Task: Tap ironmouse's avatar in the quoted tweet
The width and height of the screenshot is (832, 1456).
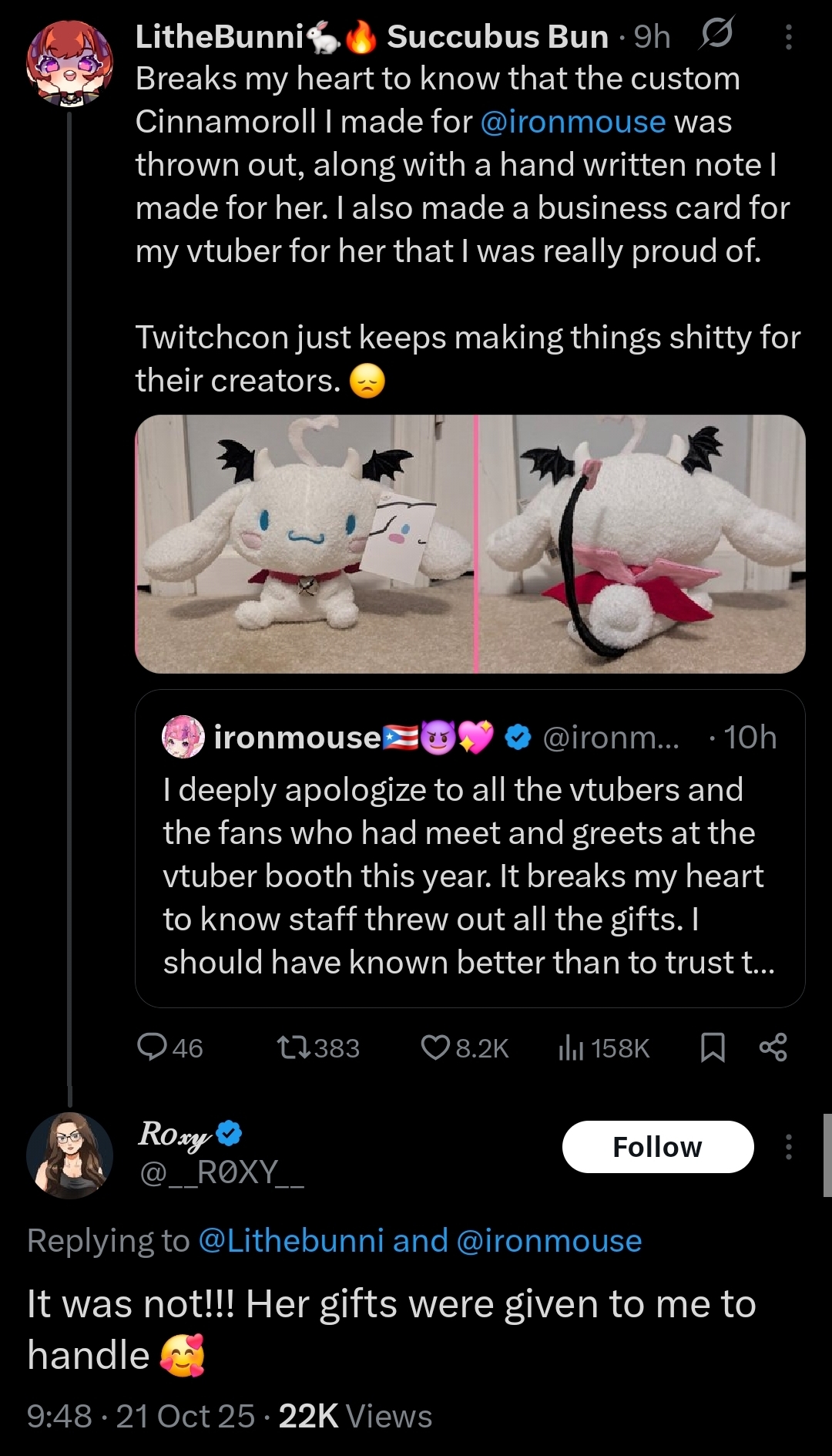Action: pyautogui.click(x=183, y=737)
